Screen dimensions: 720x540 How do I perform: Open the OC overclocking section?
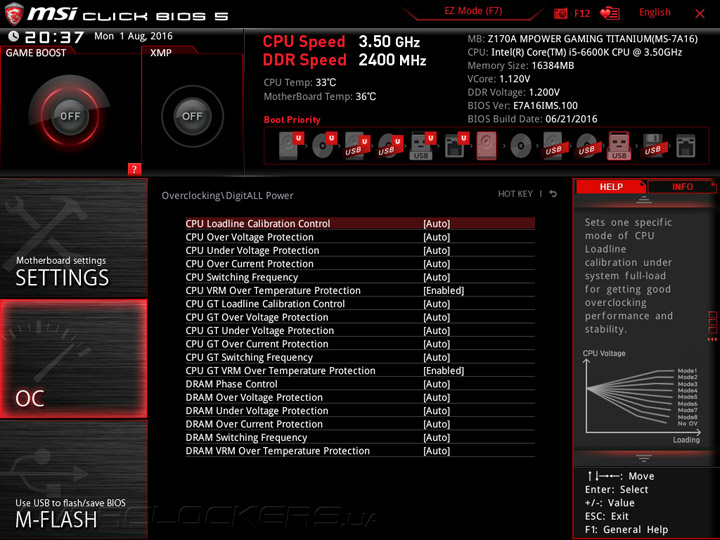[x=73, y=359]
